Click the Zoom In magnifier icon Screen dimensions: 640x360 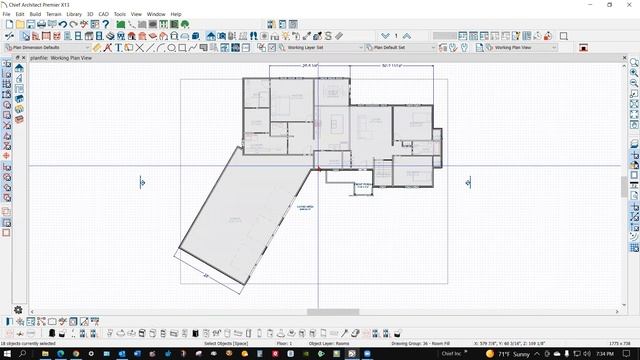(x=634, y=73)
